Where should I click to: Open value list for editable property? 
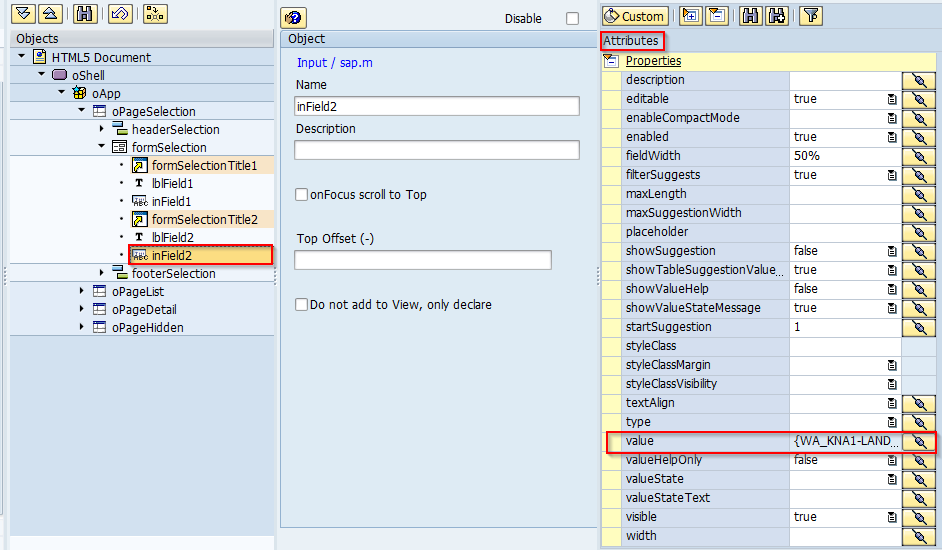891,99
